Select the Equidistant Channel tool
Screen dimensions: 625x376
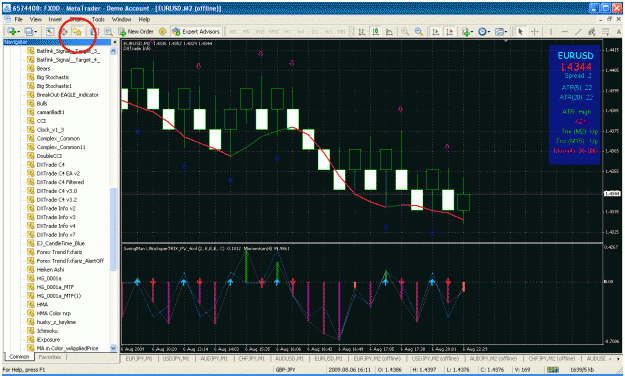point(592,31)
